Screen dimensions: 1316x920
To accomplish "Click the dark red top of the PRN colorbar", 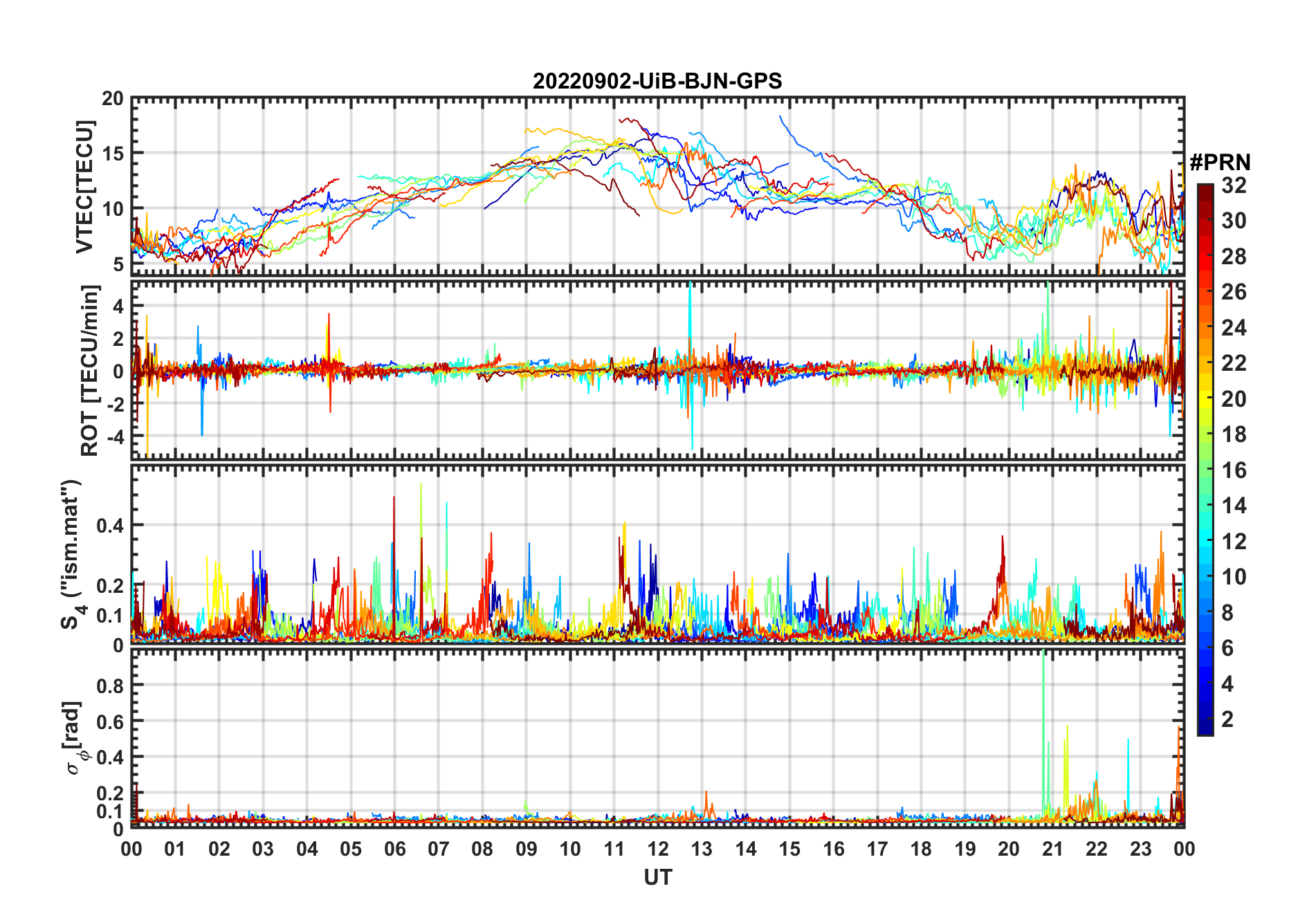I will (x=1205, y=189).
